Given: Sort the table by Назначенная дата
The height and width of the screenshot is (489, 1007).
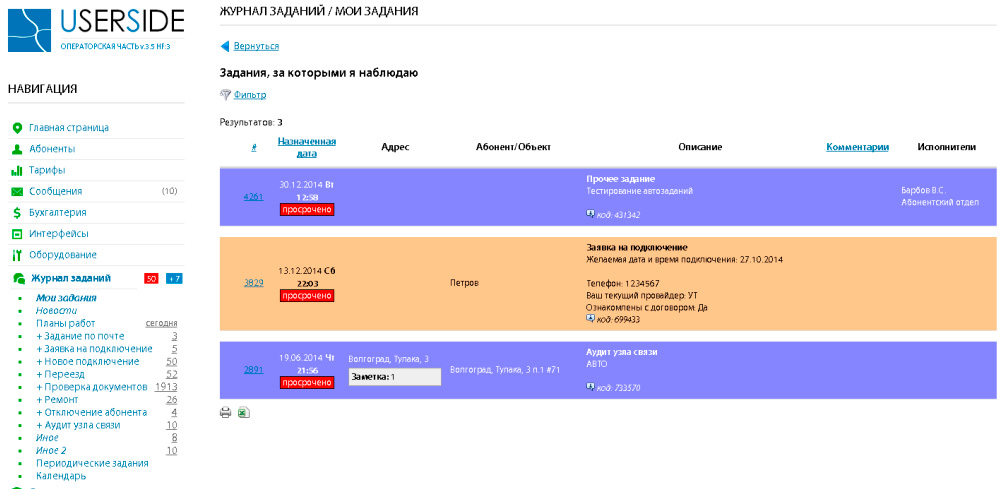Looking at the screenshot, I should (306, 147).
